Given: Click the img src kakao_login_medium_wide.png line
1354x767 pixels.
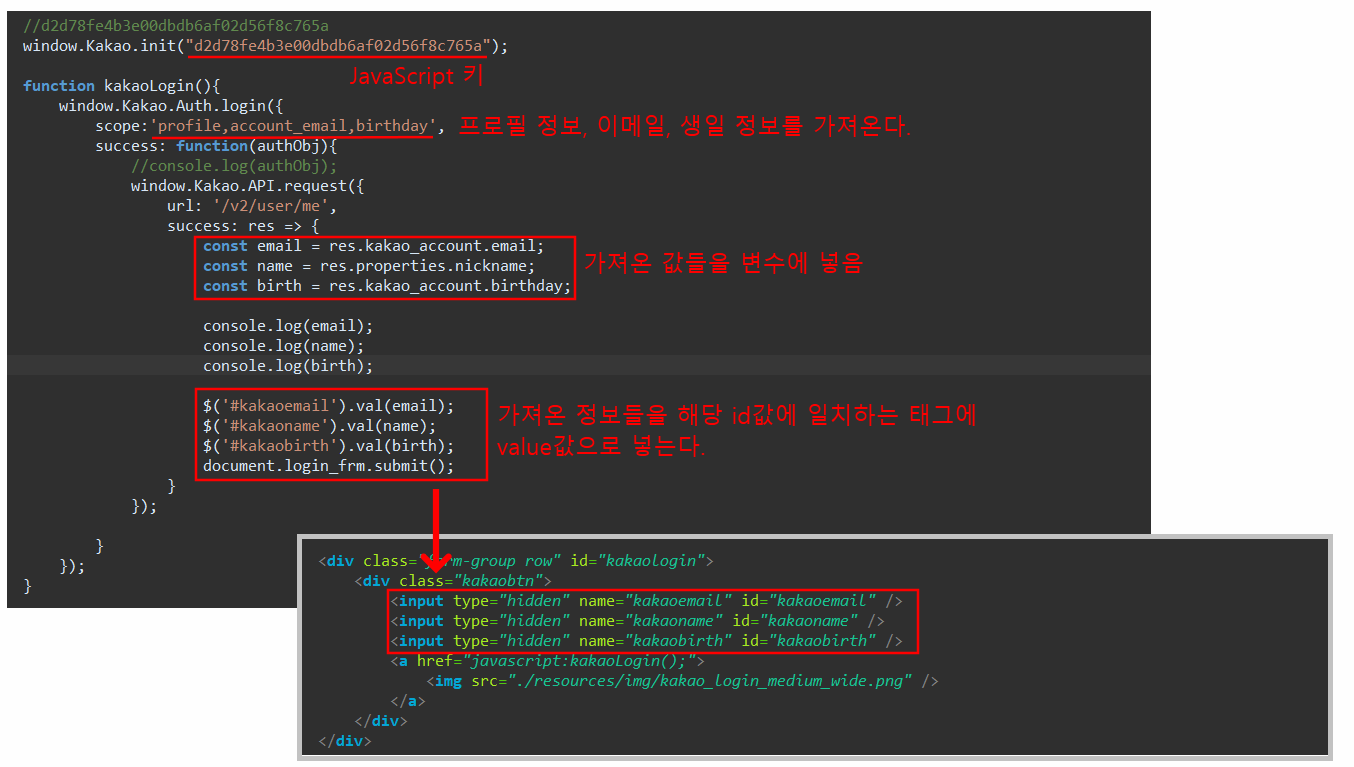Looking at the screenshot, I should 683,681.
